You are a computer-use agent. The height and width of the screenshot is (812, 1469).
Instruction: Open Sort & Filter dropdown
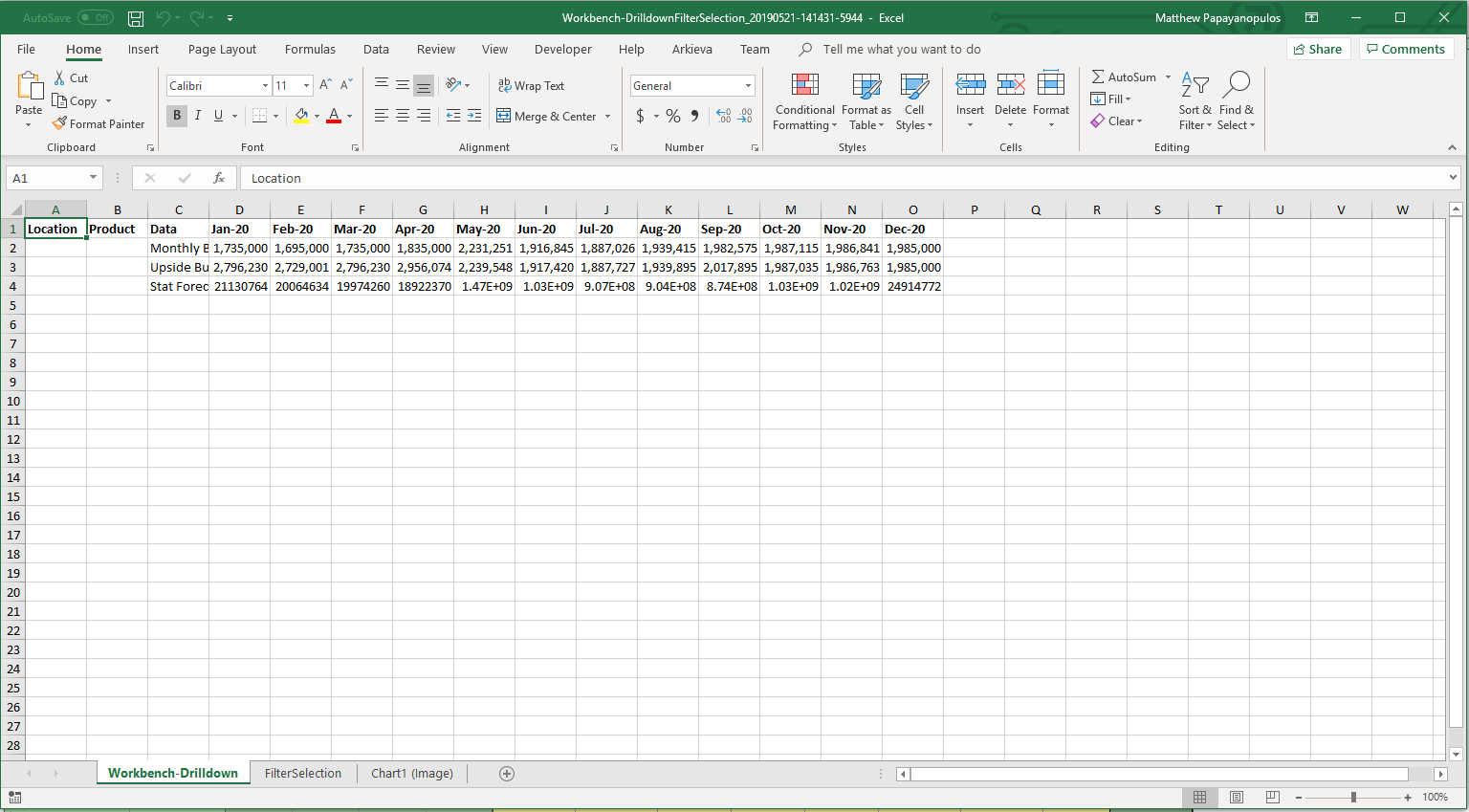click(1195, 101)
